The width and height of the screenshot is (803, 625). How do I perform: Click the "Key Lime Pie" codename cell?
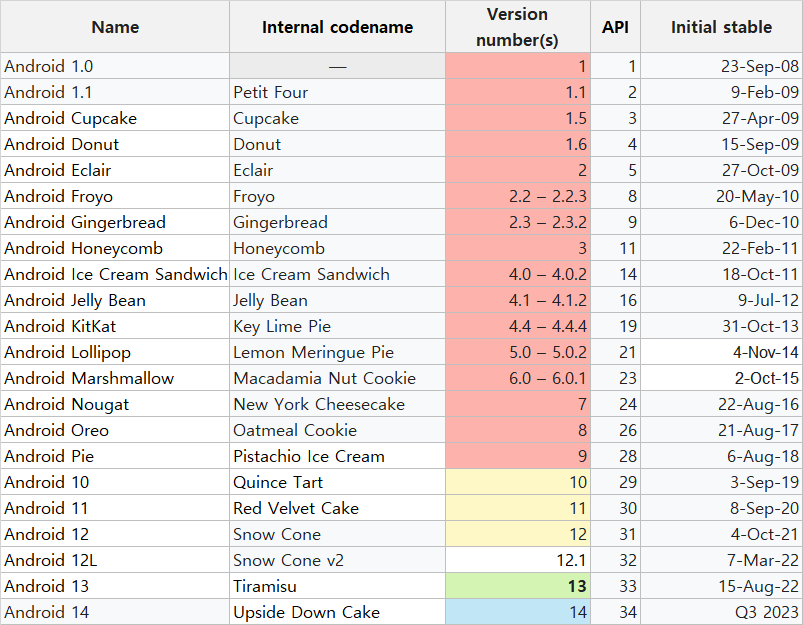click(x=337, y=326)
